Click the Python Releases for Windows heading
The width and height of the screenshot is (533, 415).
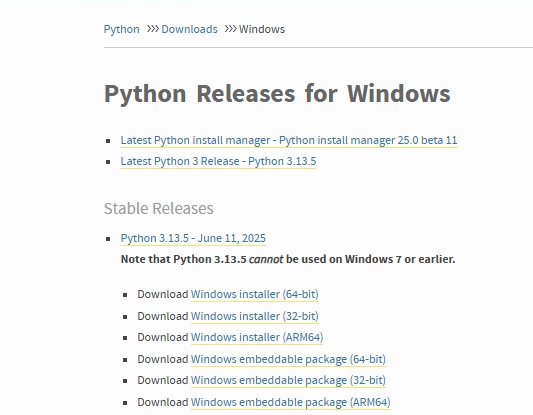[277, 93]
